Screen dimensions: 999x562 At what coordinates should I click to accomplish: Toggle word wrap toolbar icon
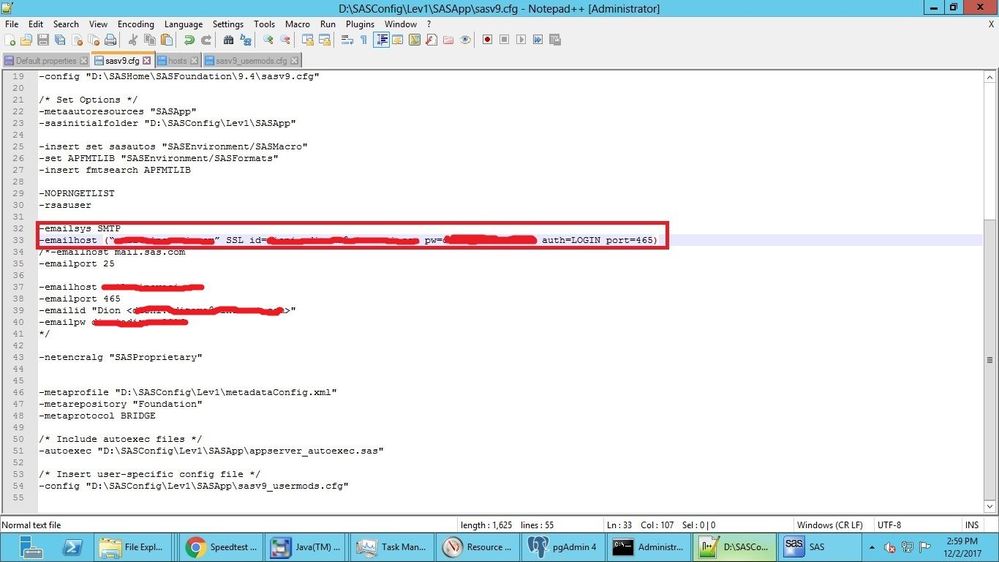(347, 40)
